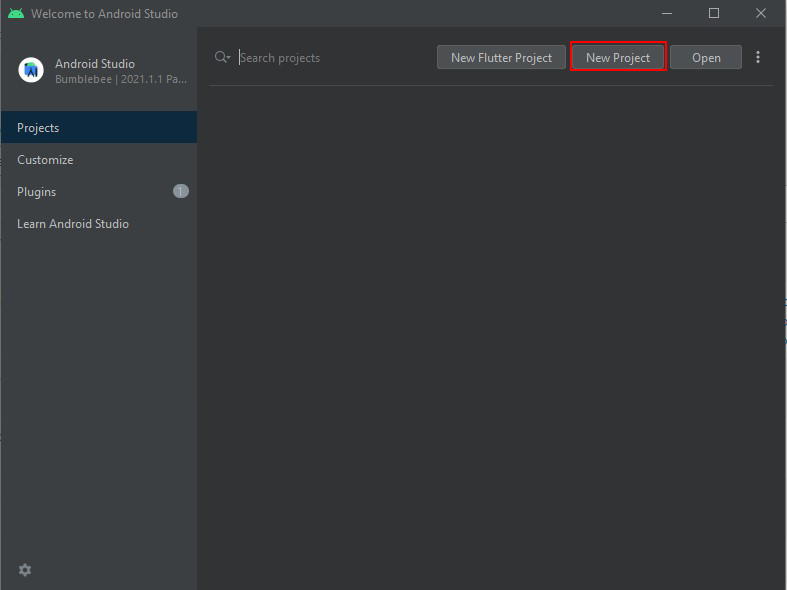This screenshot has height=590, width=787.
Task: Open an existing project via the Open button
Action: pos(706,57)
